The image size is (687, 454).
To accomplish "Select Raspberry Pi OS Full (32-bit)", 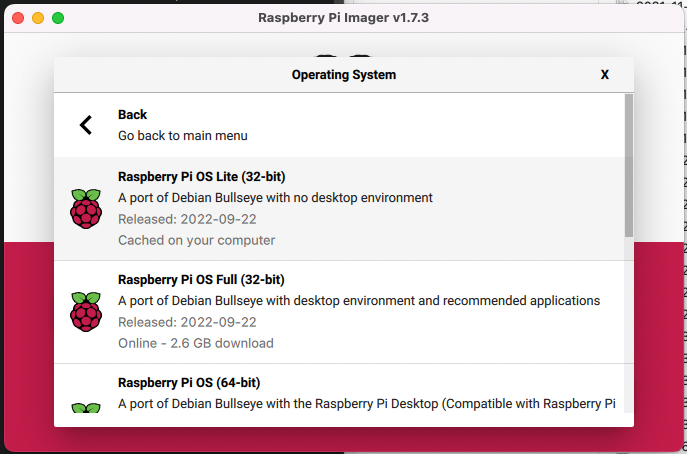I will click(340, 312).
